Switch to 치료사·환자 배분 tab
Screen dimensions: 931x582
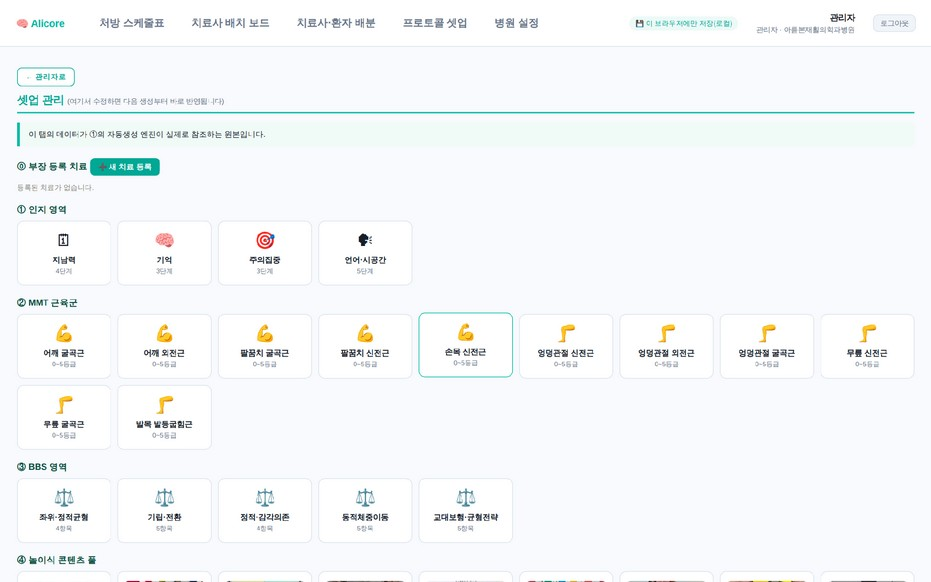tap(336, 23)
